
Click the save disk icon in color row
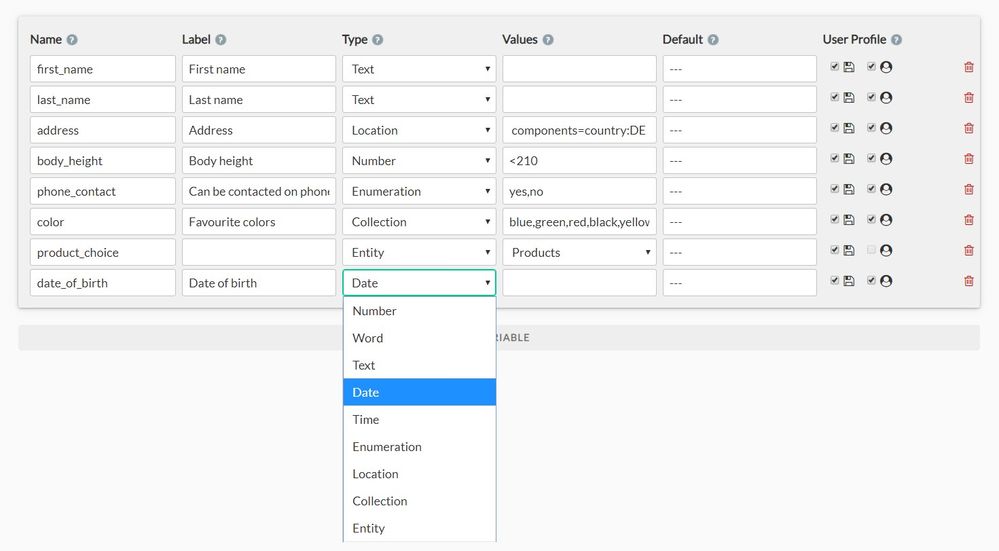coord(849,220)
